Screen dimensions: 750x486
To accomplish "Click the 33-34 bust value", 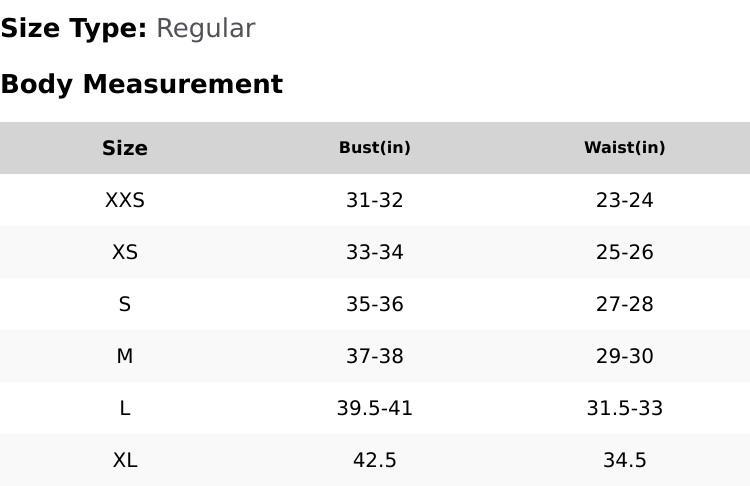I will click(x=375, y=252).
